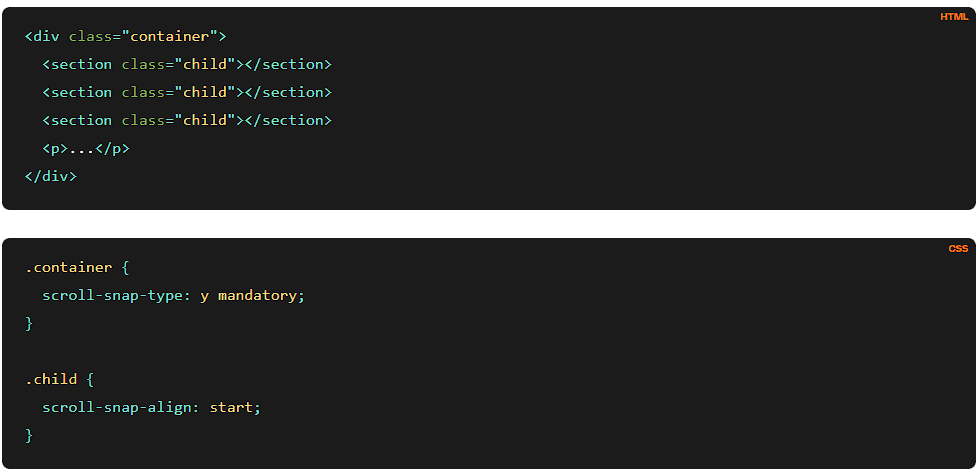Click the opening brace after .child
The image size is (979, 472).
(90, 380)
